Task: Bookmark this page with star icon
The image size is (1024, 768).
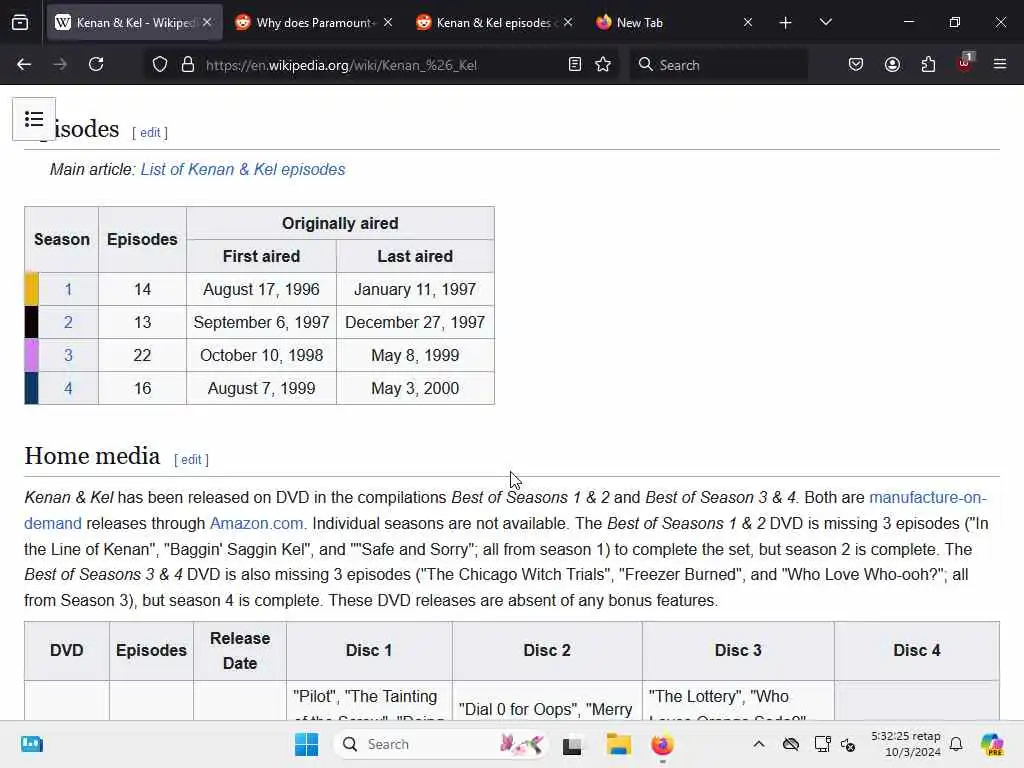Action: pos(603,65)
